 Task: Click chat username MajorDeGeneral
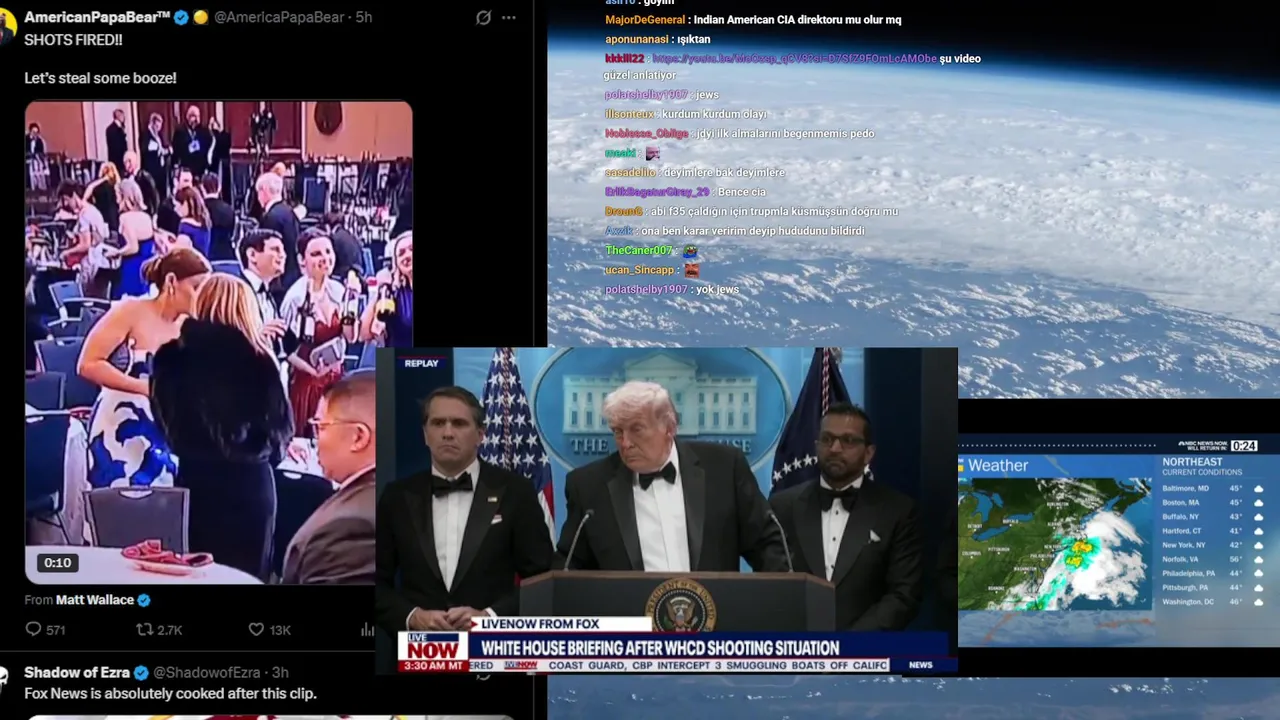645,20
